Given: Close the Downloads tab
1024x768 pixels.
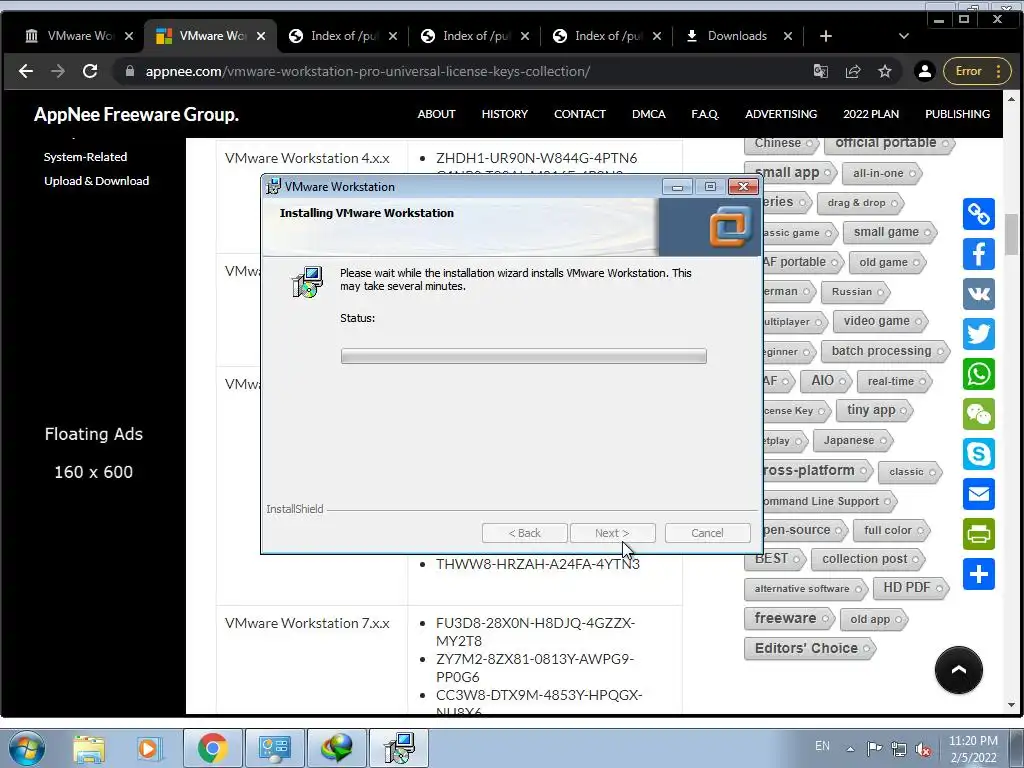Looking at the screenshot, I should click(788, 36).
